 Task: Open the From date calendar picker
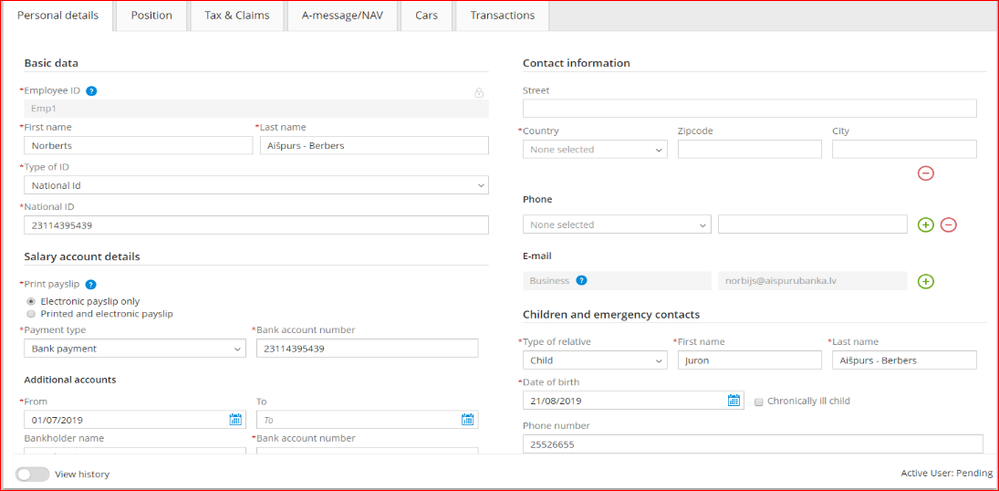click(235, 420)
